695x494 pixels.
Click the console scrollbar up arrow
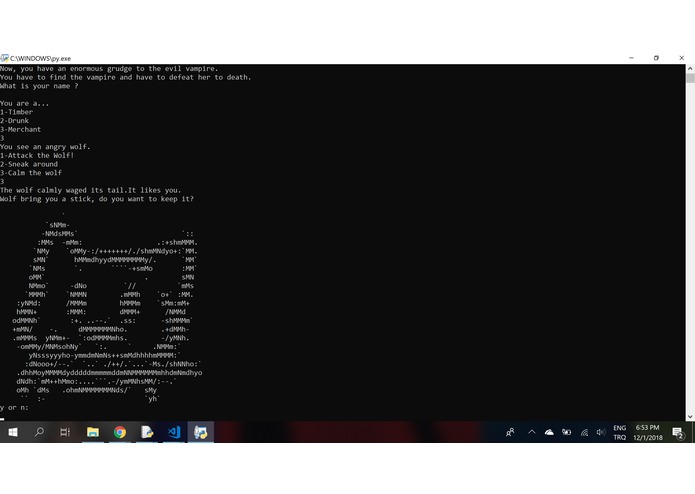tap(690, 69)
